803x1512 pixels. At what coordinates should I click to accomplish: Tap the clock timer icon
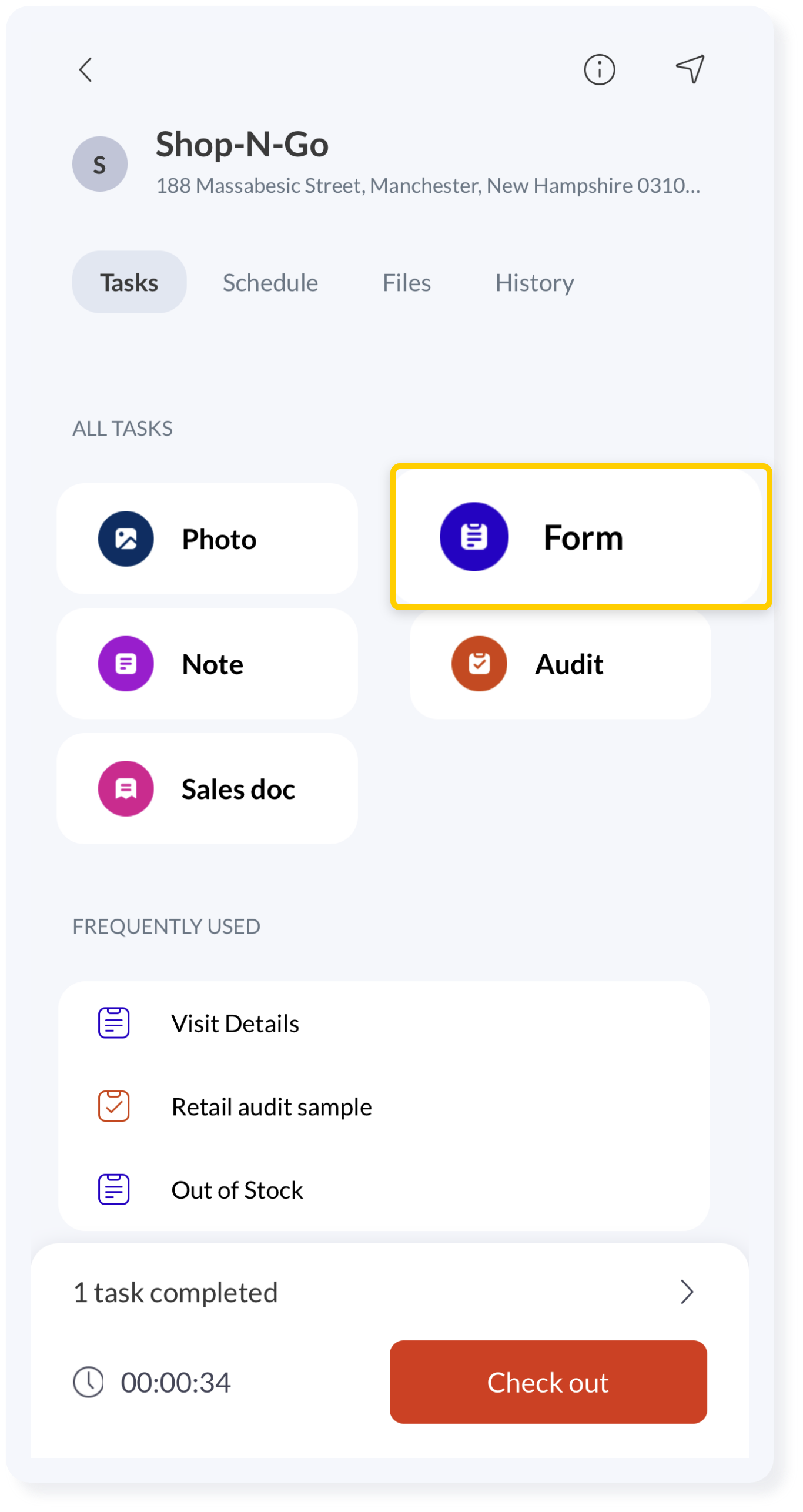click(x=88, y=1383)
